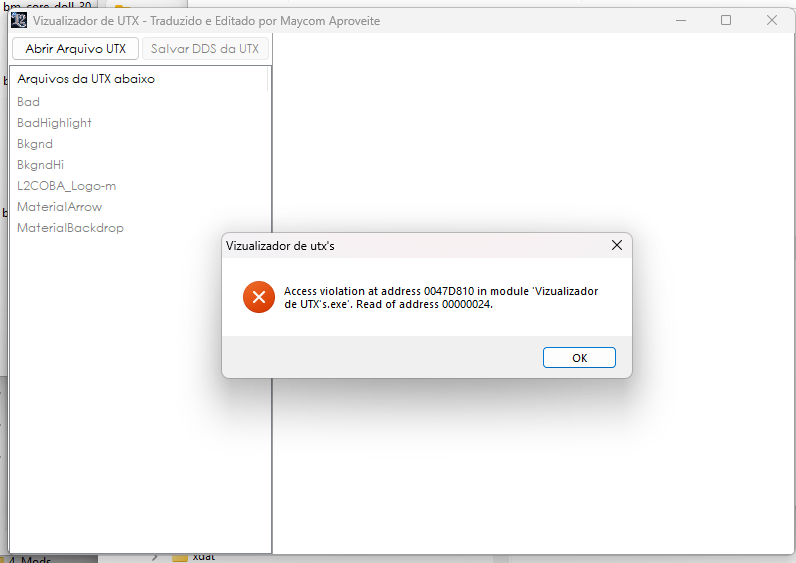The height and width of the screenshot is (563, 796).
Task: Click the xdat folder icon behind the window
Action: pos(180,558)
